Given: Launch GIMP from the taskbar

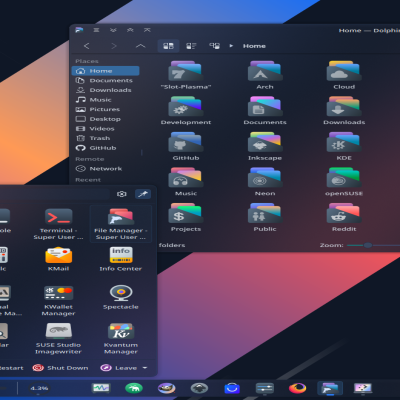Looking at the screenshot, I should (166, 388).
